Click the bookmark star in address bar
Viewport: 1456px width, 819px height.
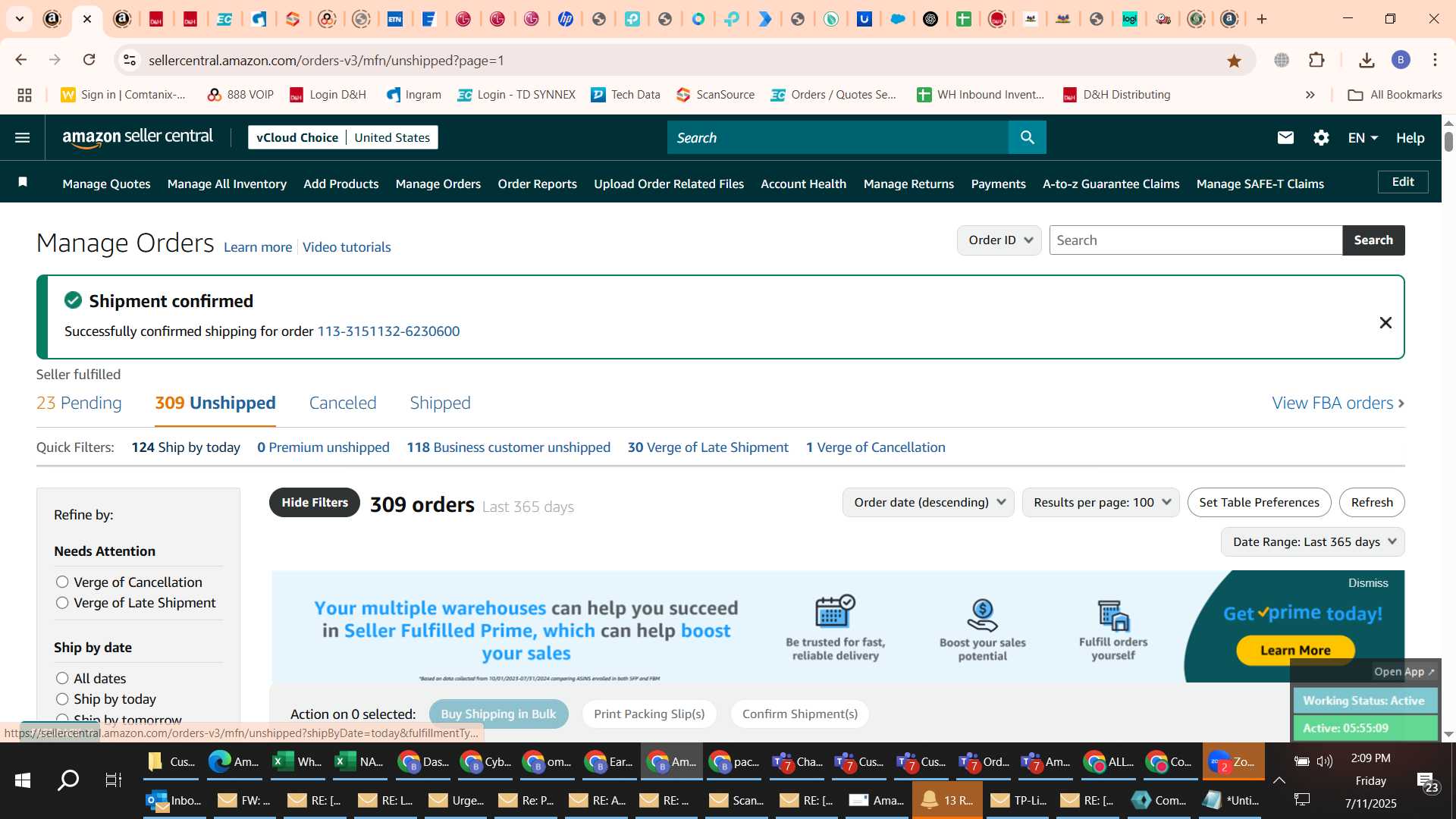tap(1234, 61)
